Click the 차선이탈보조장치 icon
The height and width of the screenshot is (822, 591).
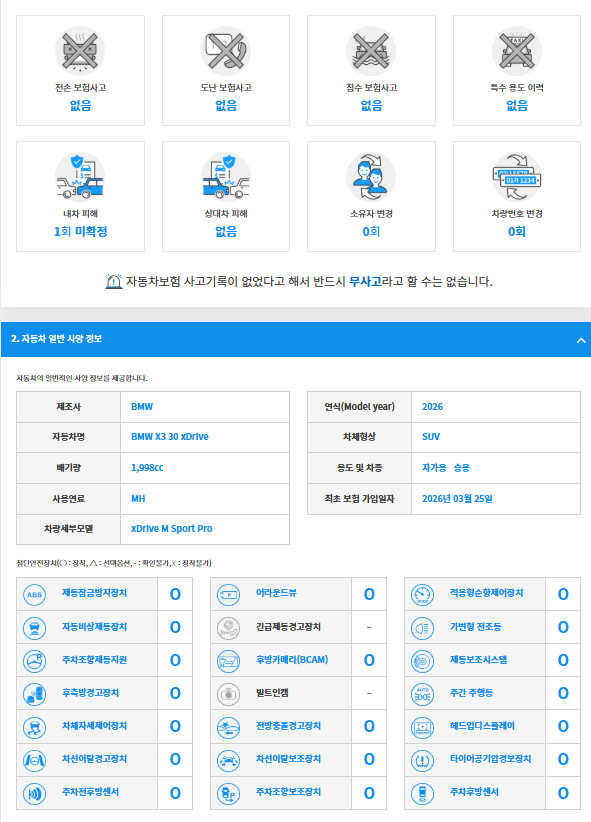click(x=229, y=760)
